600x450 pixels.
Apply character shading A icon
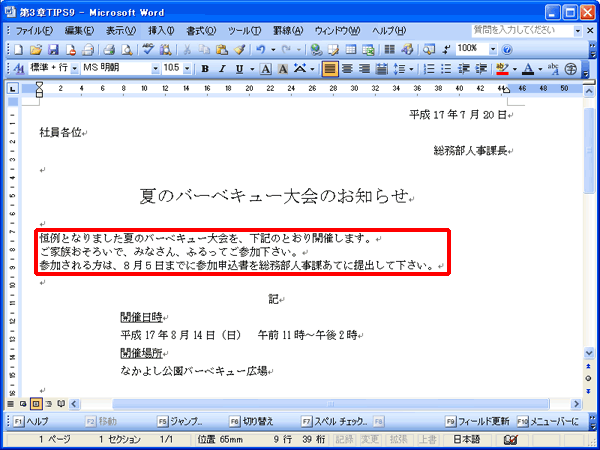point(283,69)
